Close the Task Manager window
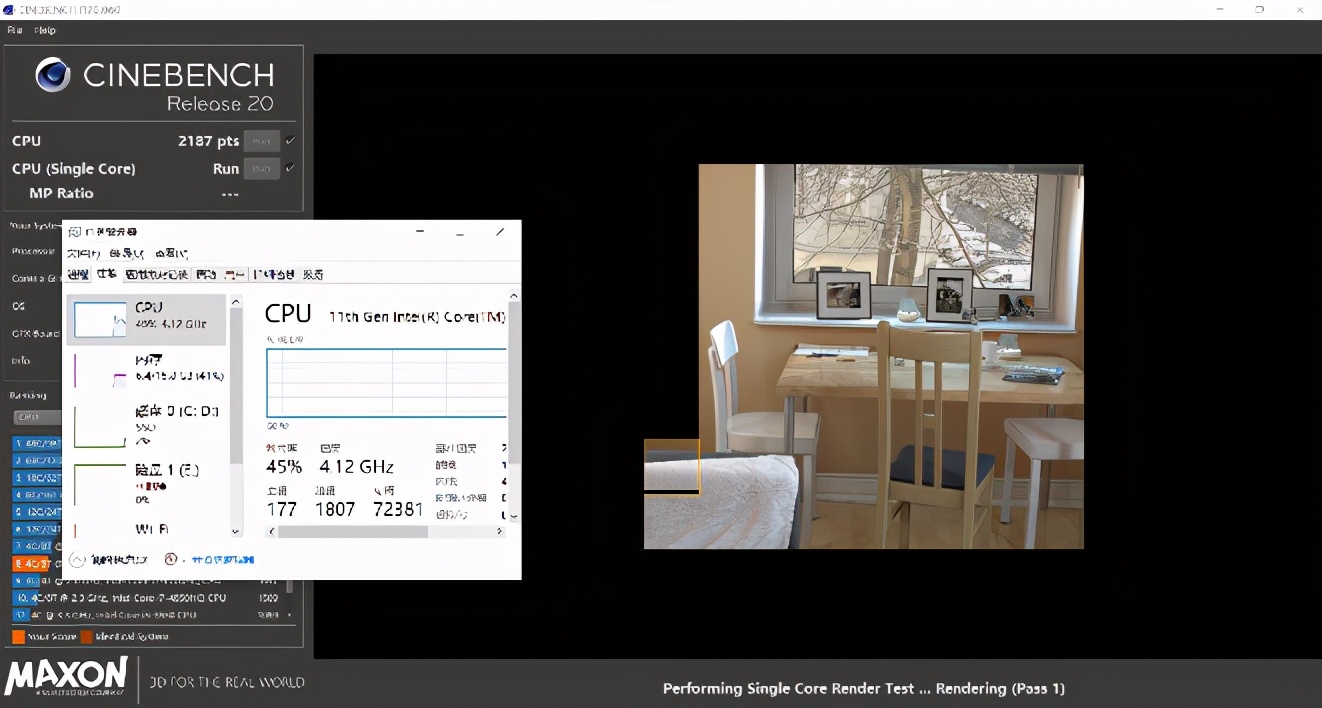Viewport: 1322px width, 708px height. coord(500,232)
